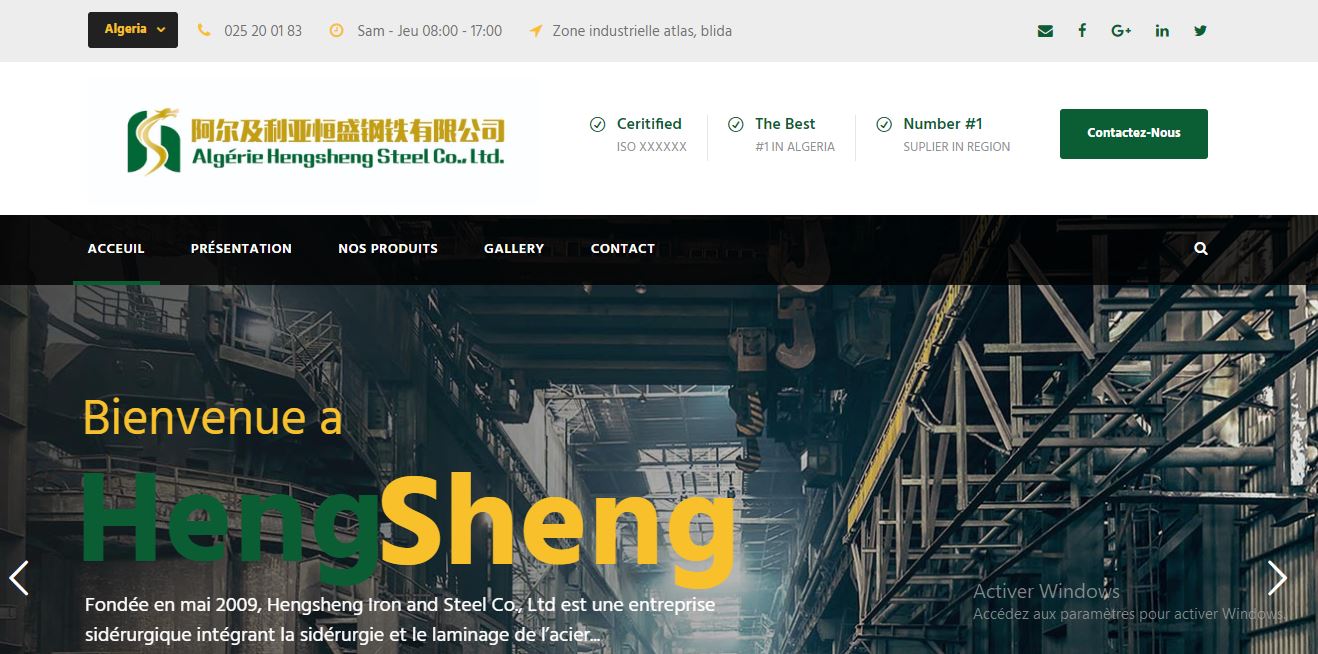
Task: Click the location arrow icon near Zone industrielle
Action: (x=536, y=31)
